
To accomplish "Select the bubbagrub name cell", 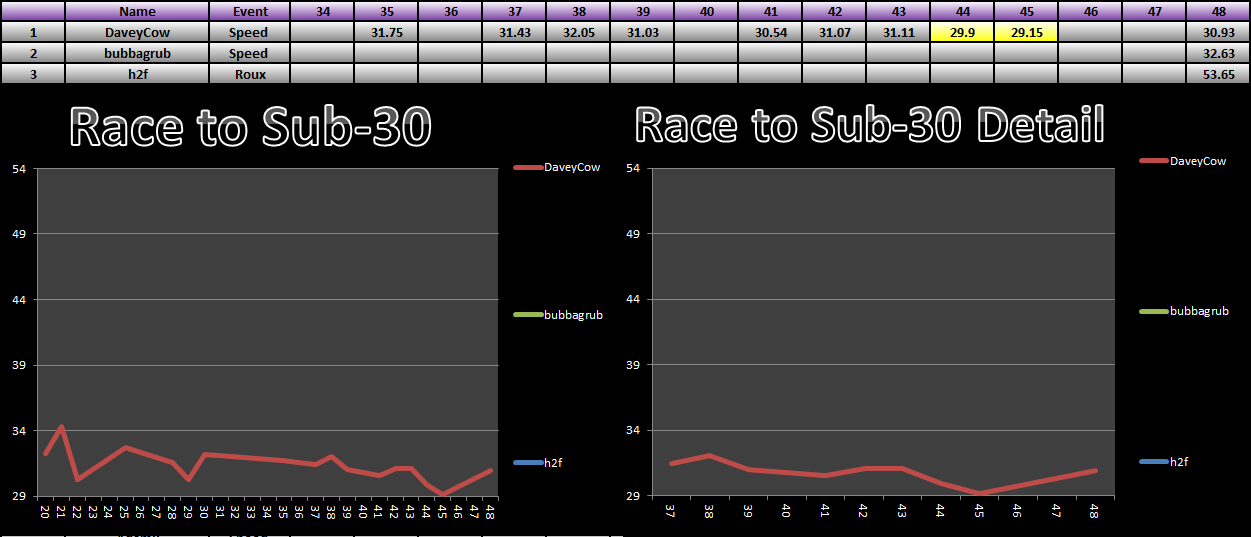I will [137, 53].
